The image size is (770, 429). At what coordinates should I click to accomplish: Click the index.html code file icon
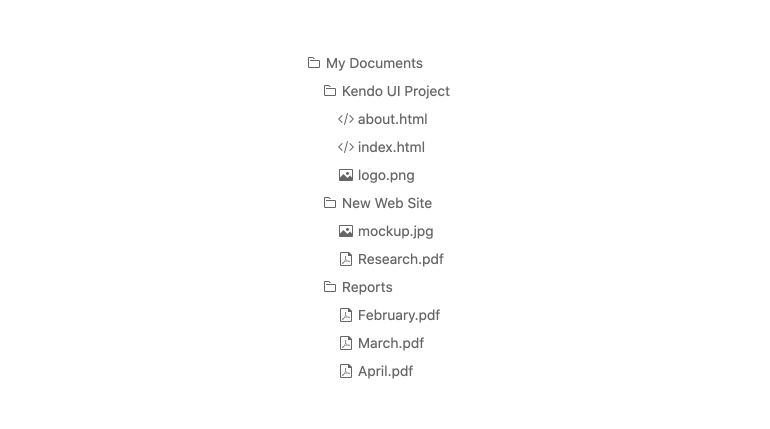(x=346, y=147)
